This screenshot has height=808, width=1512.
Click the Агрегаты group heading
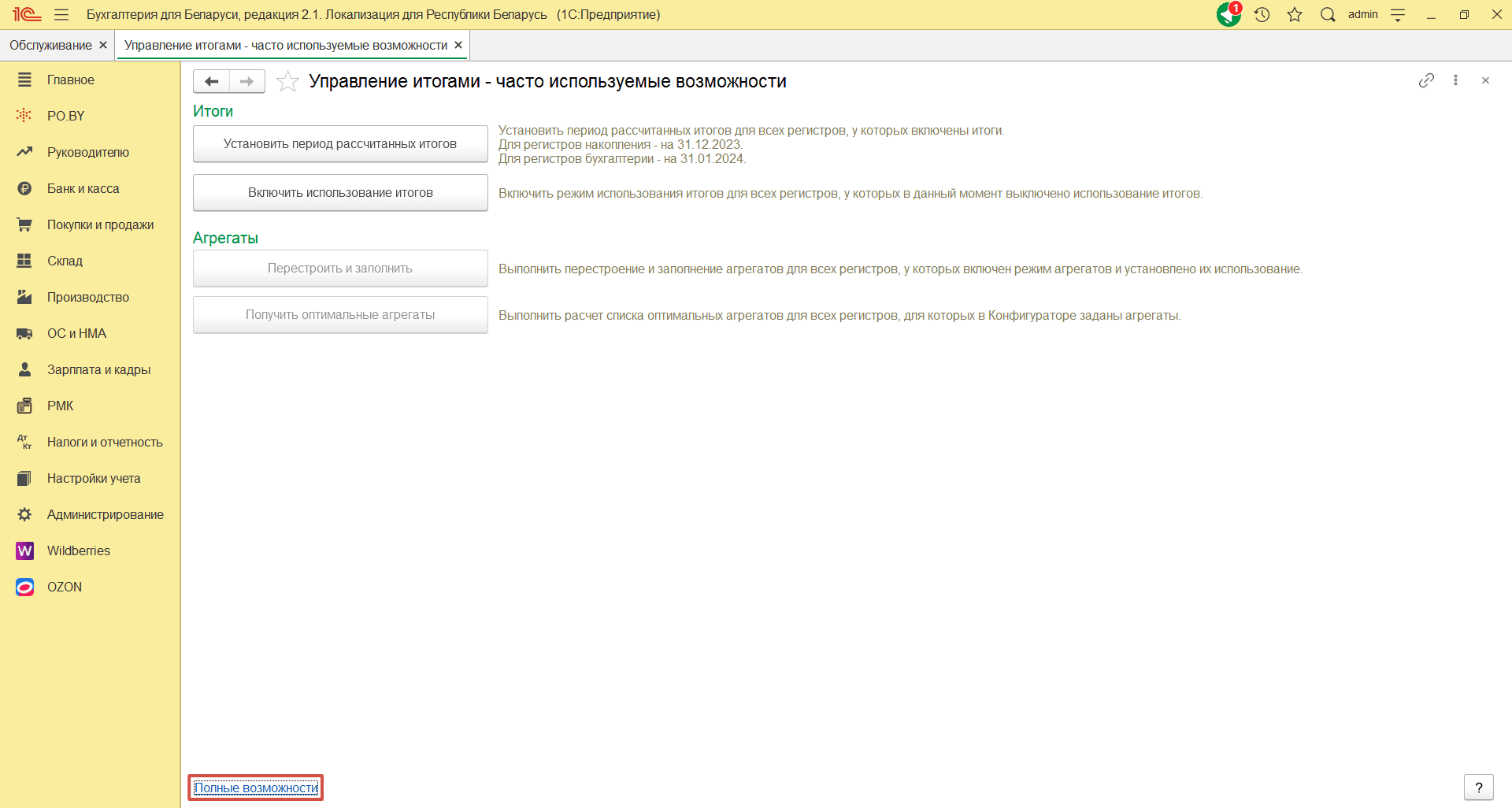click(225, 238)
